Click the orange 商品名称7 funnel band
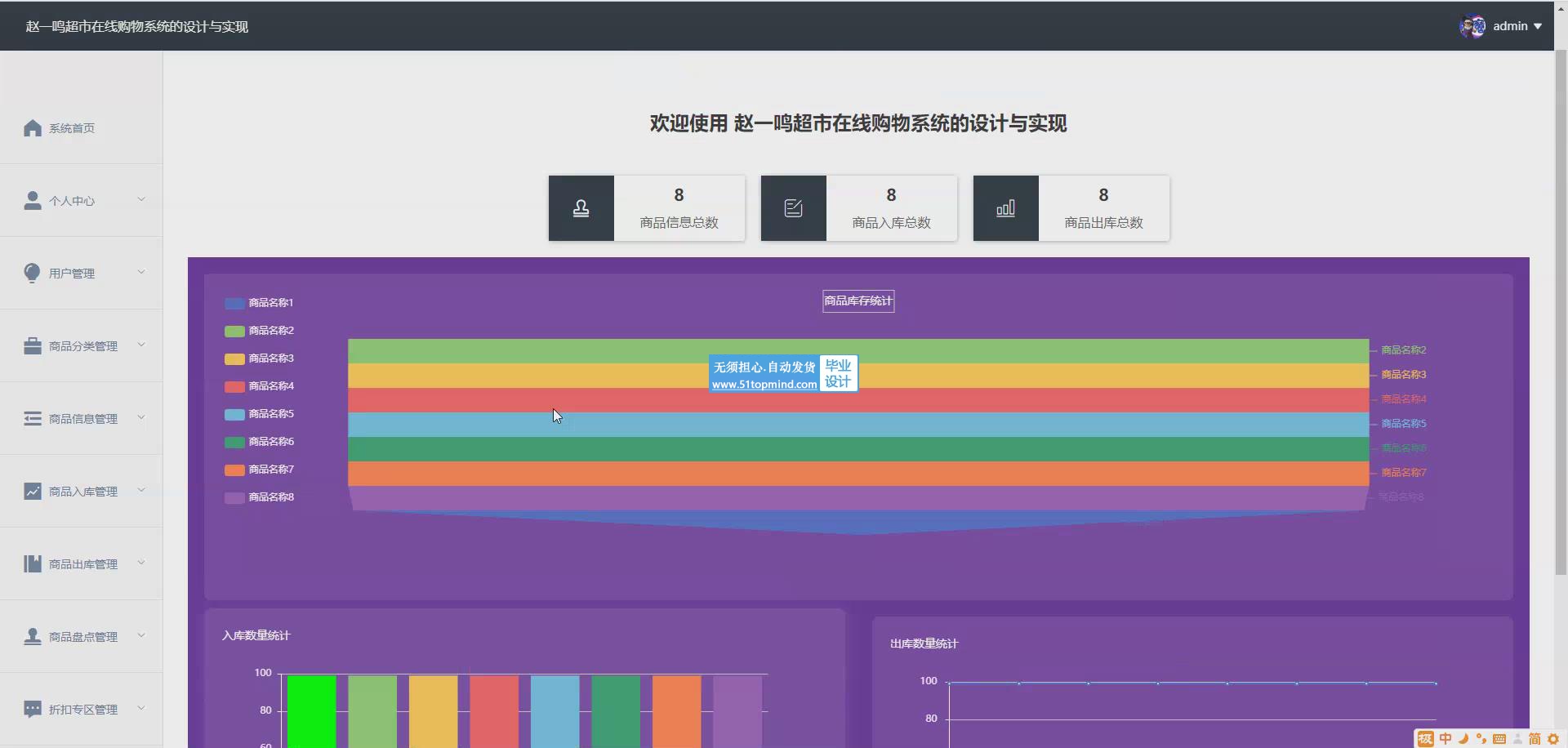The image size is (1568, 748). (x=858, y=474)
